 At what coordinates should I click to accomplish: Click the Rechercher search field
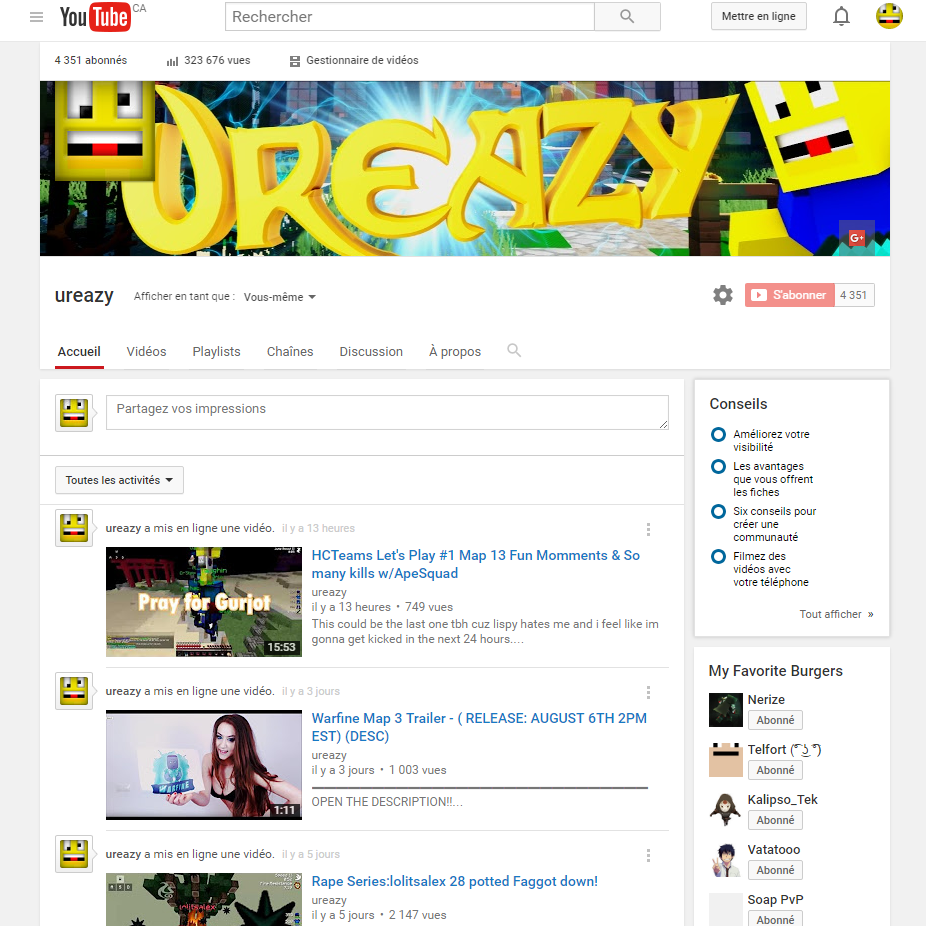click(410, 17)
